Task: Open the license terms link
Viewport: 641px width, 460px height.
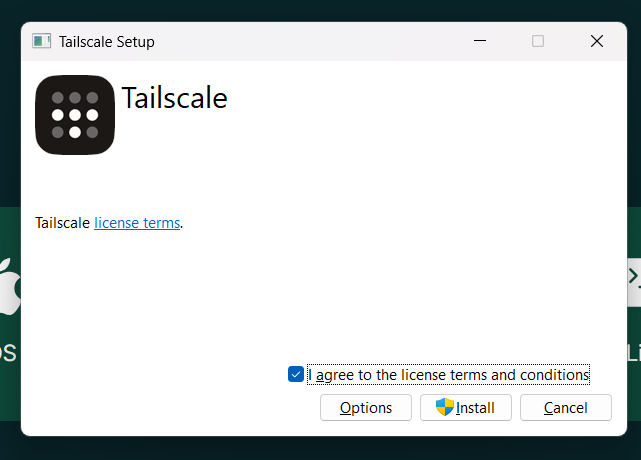Action: pyautogui.click(x=137, y=223)
